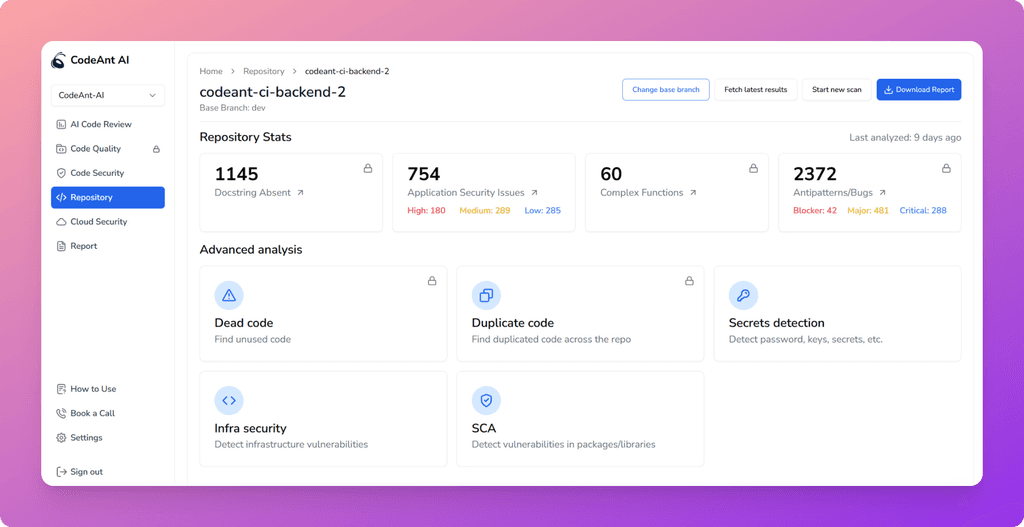This screenshot has height=527, width=1024.
Task: Open Report in sidebar
Action: click(108, 246)
